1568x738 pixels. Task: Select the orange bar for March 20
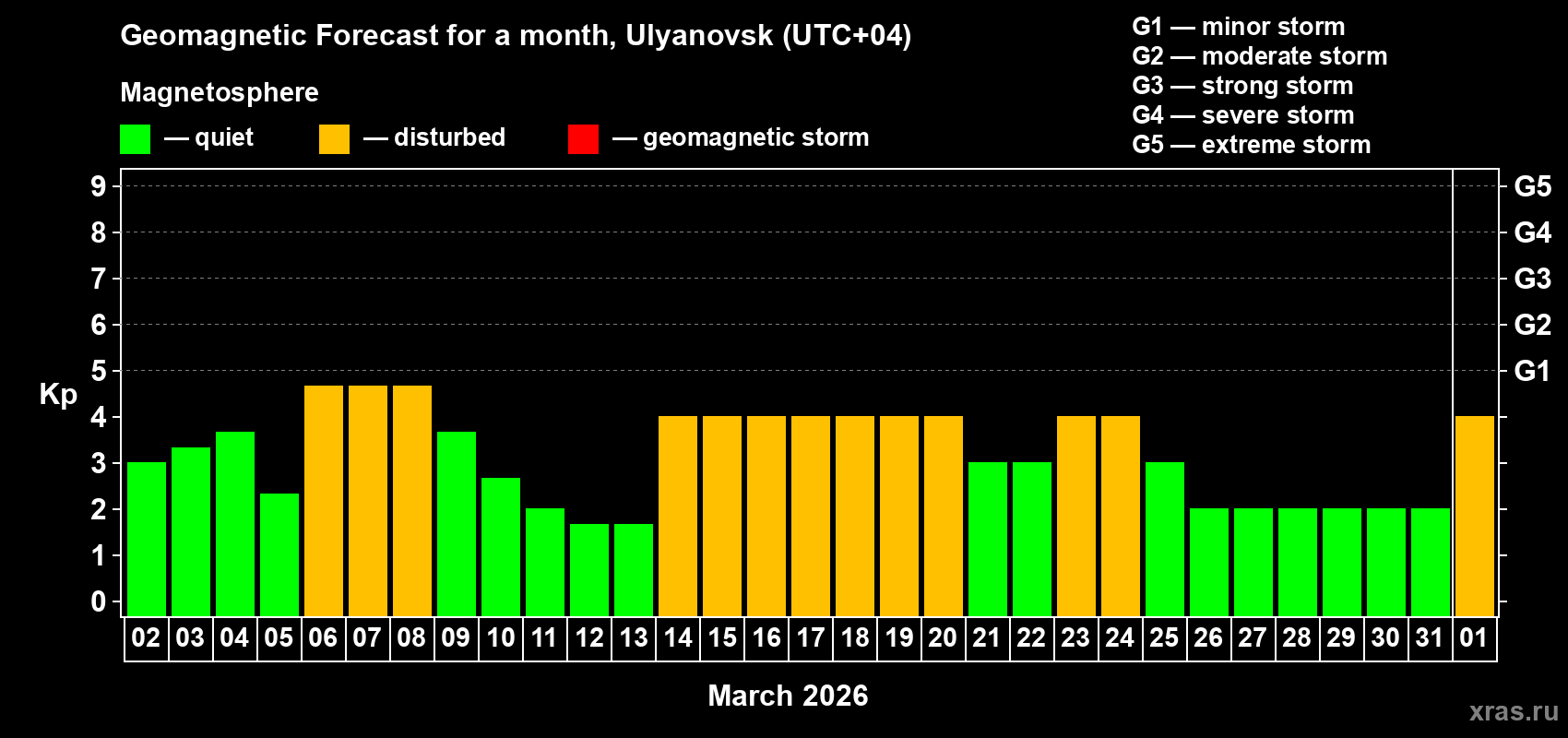(x=944, y=517)
